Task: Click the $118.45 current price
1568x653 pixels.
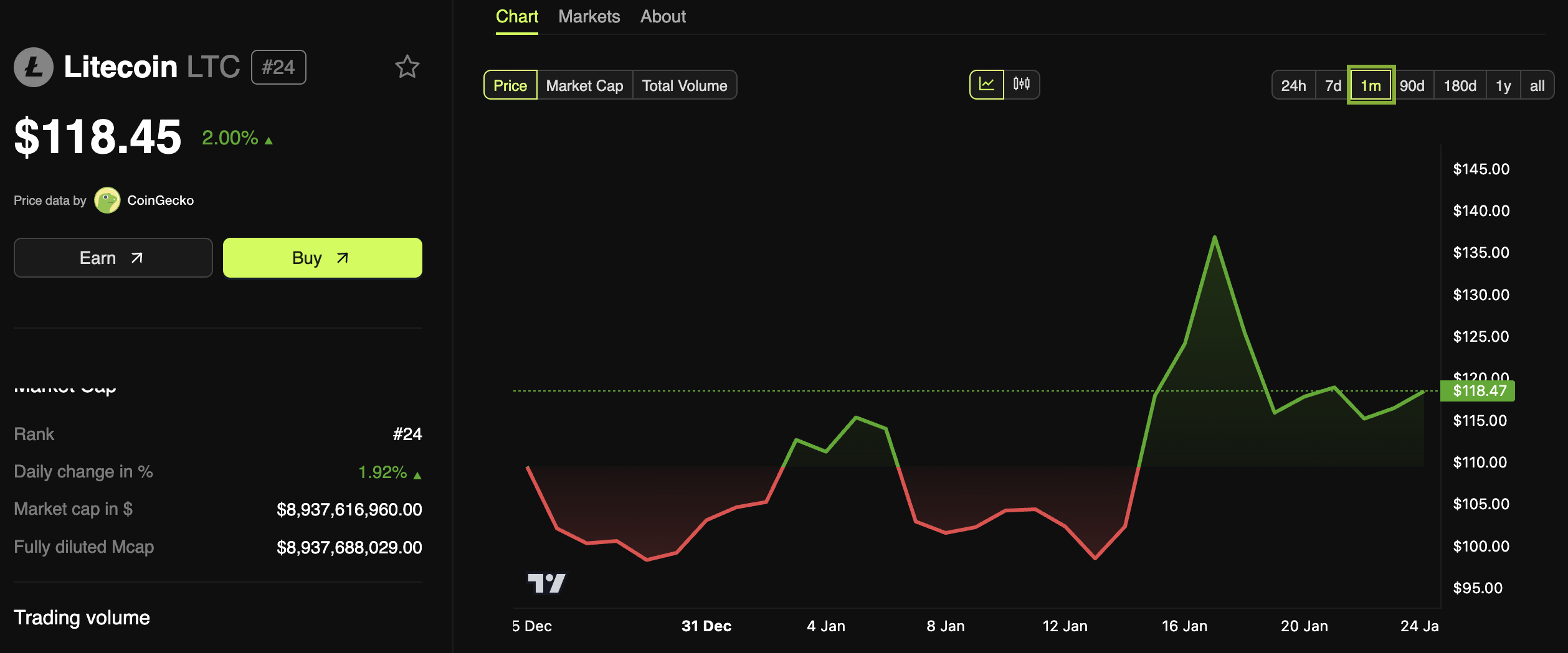Action: tap(98, 137)
